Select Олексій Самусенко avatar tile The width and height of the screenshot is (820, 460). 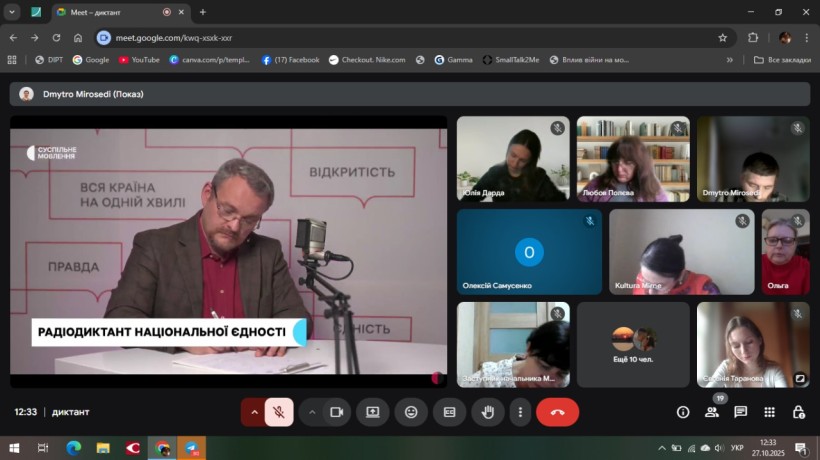[529, 252]
